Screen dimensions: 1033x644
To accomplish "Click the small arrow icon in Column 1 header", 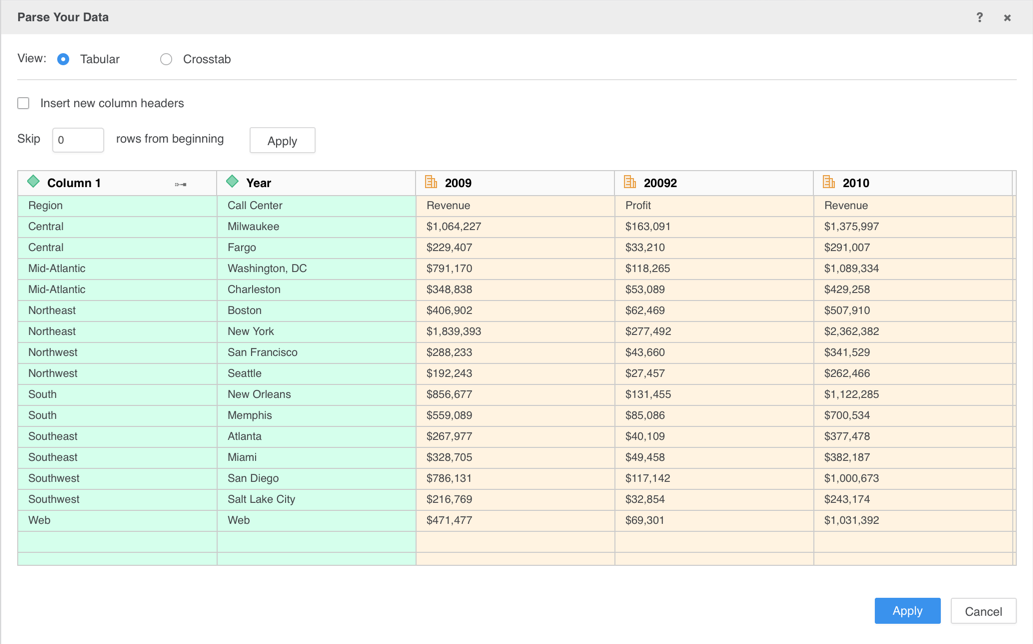I will 181,184.
